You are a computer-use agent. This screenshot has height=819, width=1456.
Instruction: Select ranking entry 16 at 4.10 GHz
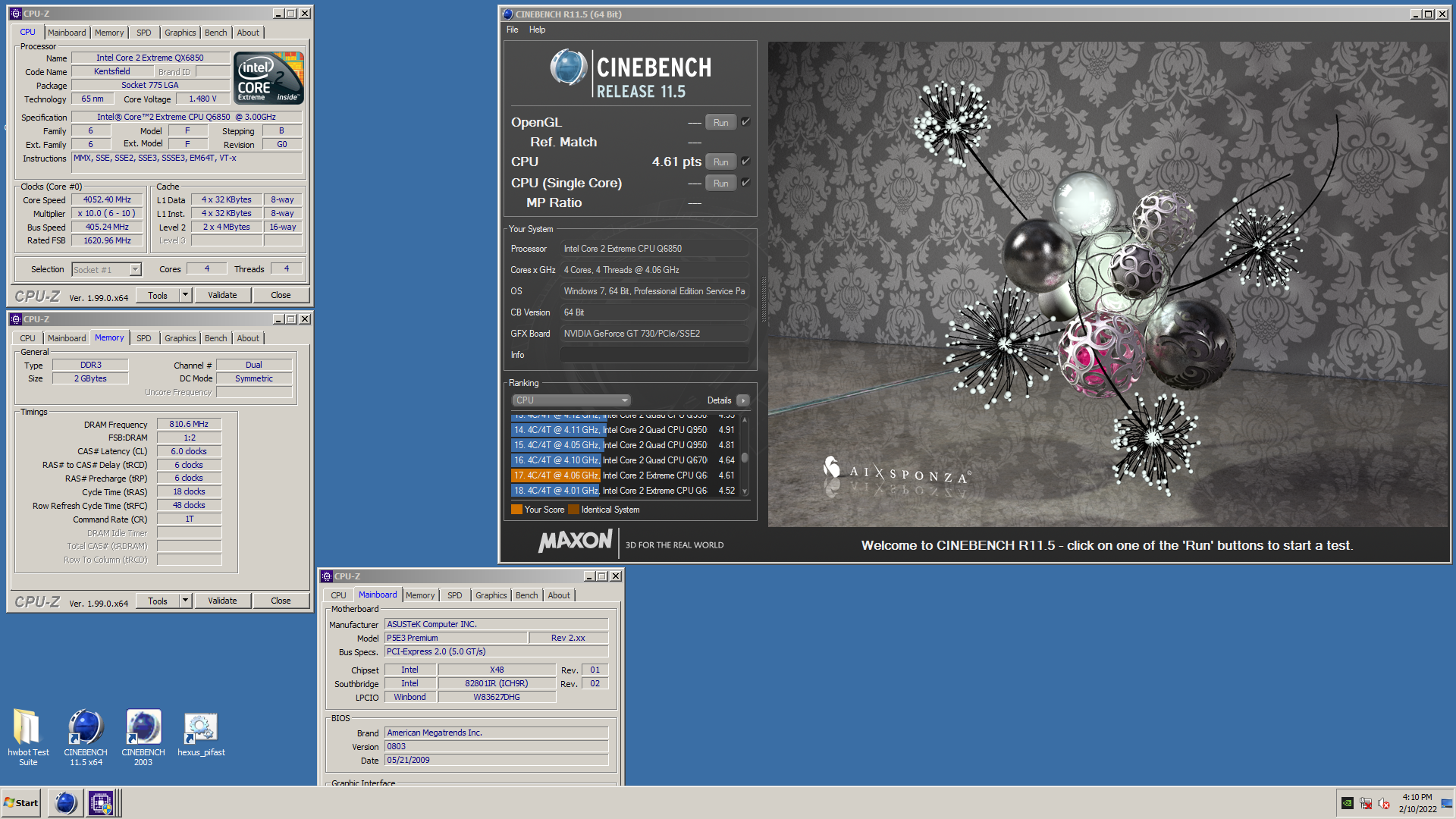(625, 460)
